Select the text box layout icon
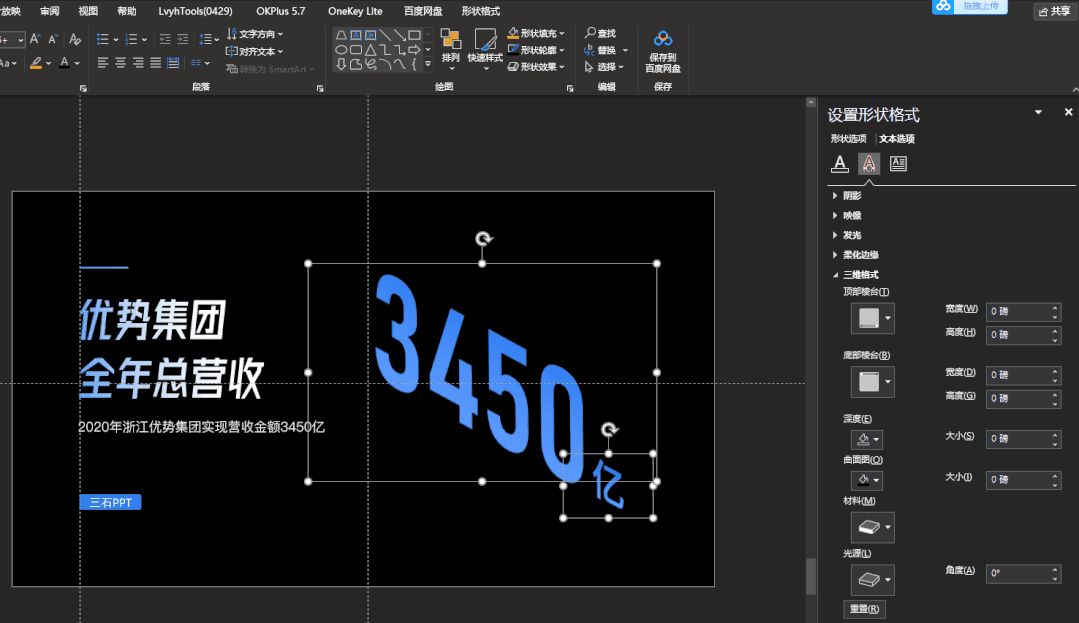The image size is (1079, 623). pos(898,164)
